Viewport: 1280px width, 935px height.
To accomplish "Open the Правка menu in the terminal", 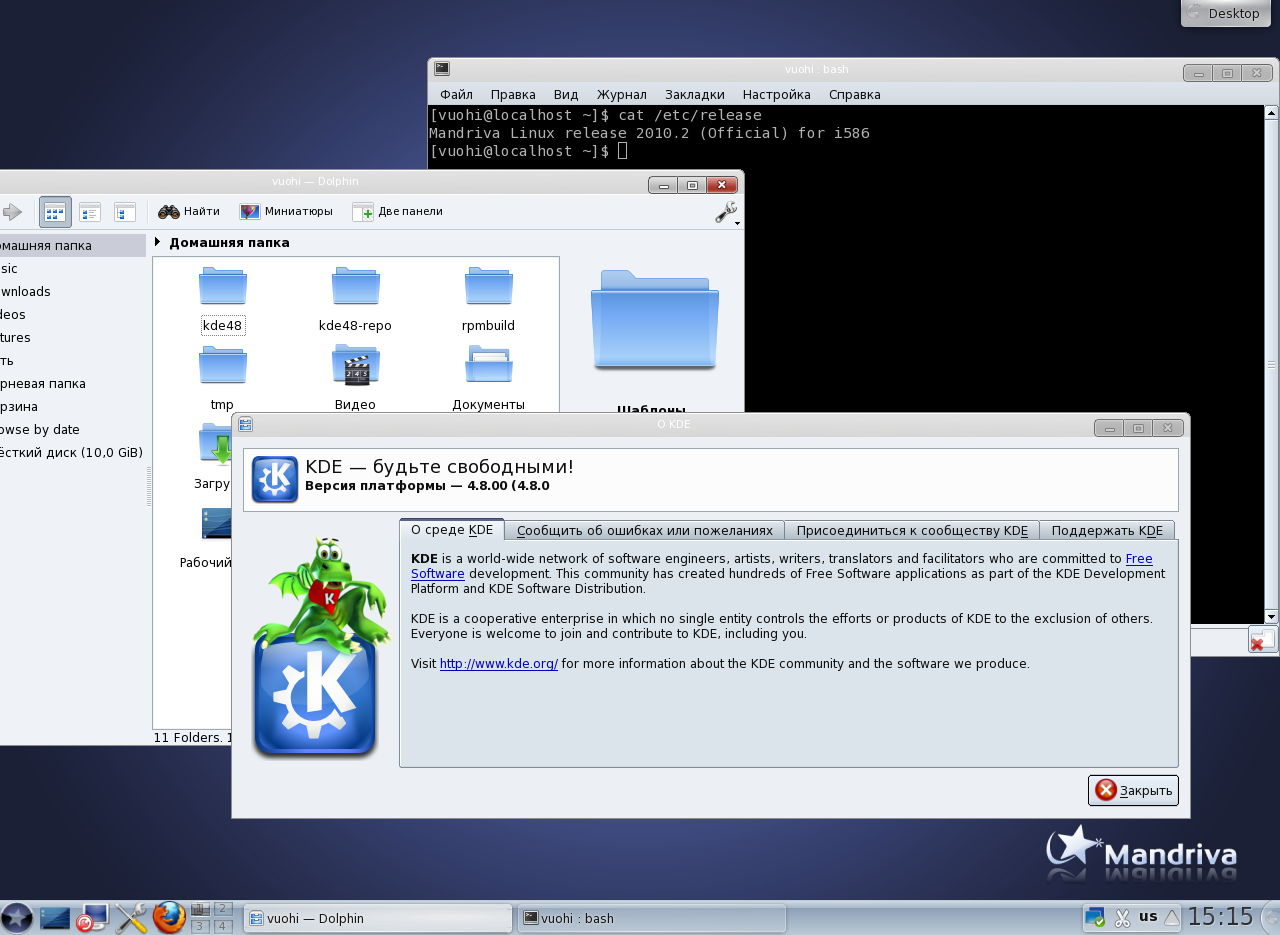I will click(x=513, y=95).
